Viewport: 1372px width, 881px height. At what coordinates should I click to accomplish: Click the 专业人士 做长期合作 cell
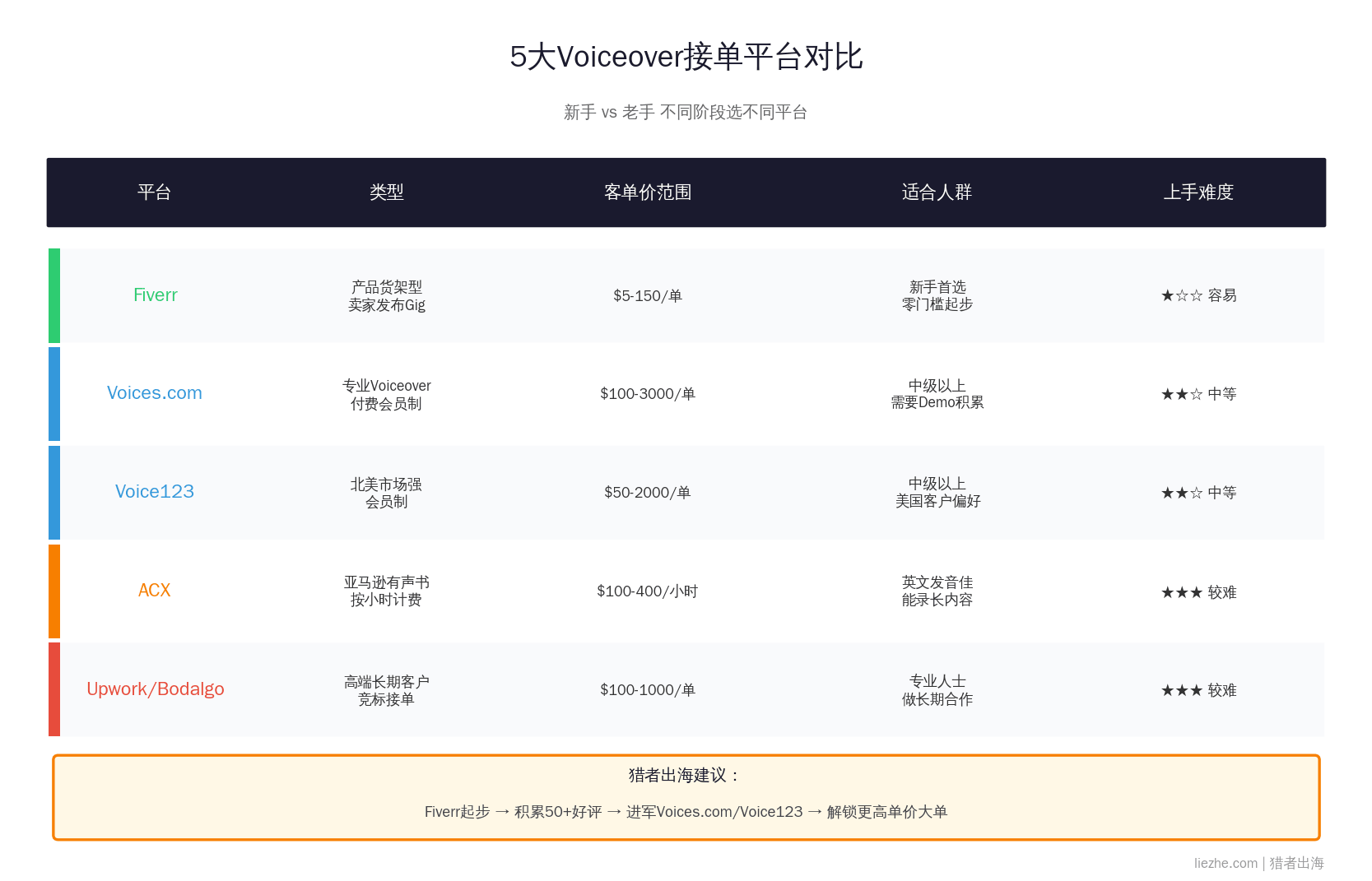(937, 690)
